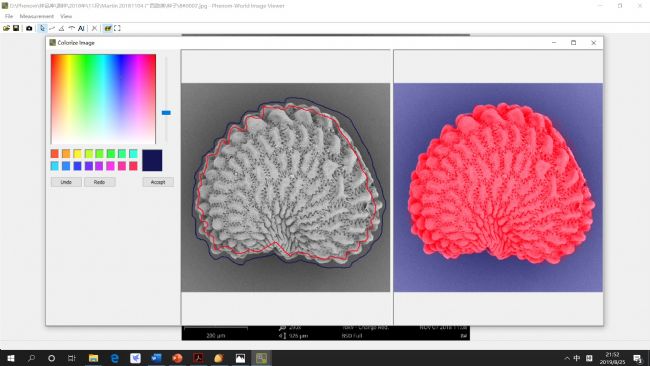650x366 pixels.
Task: Click the grayscale SEM image with outlines
Action: [286, 187]
